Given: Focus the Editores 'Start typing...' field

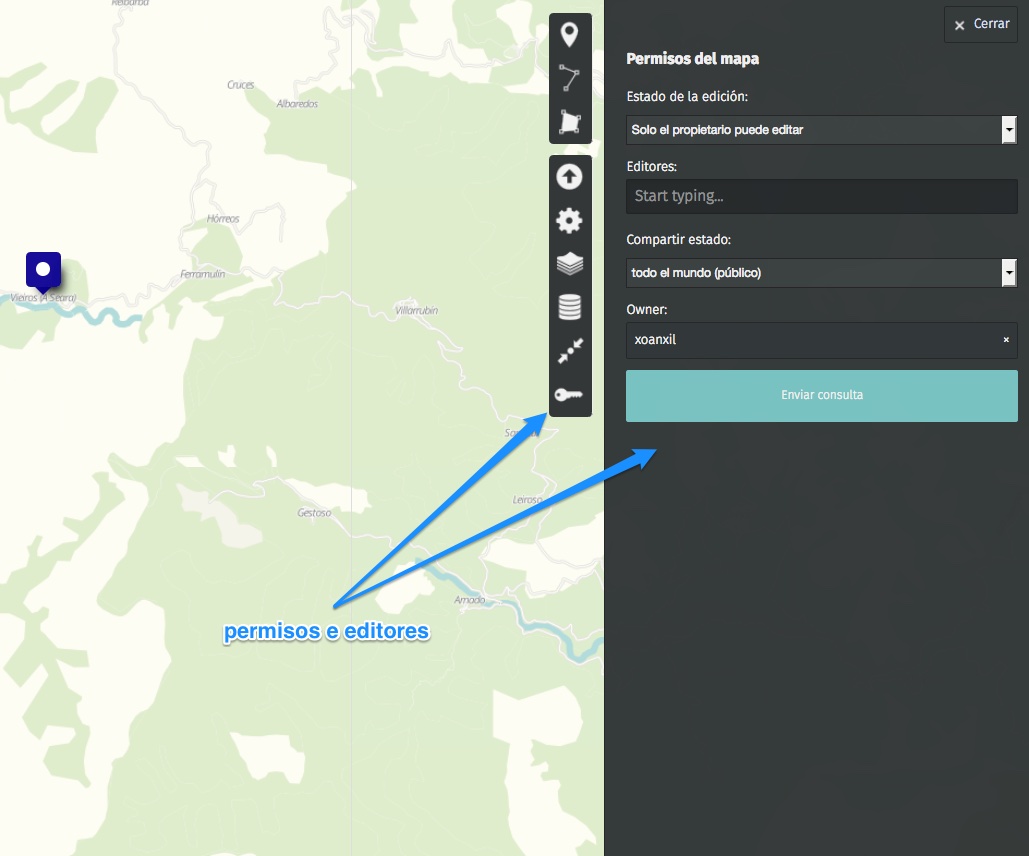Looking at the screenshot, I should [x=820, y=196].
